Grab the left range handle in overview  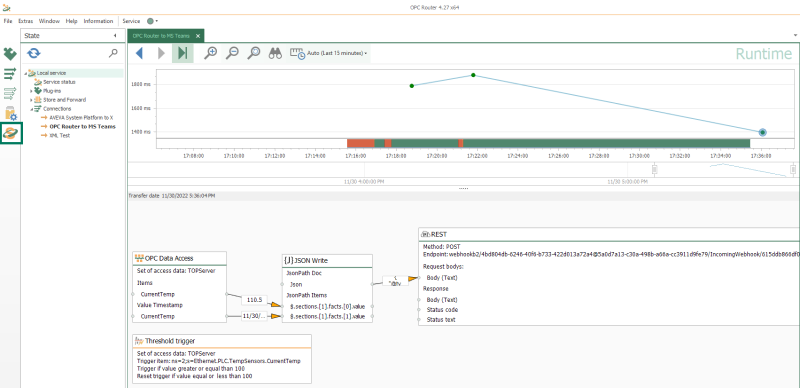tap(655, 169)
